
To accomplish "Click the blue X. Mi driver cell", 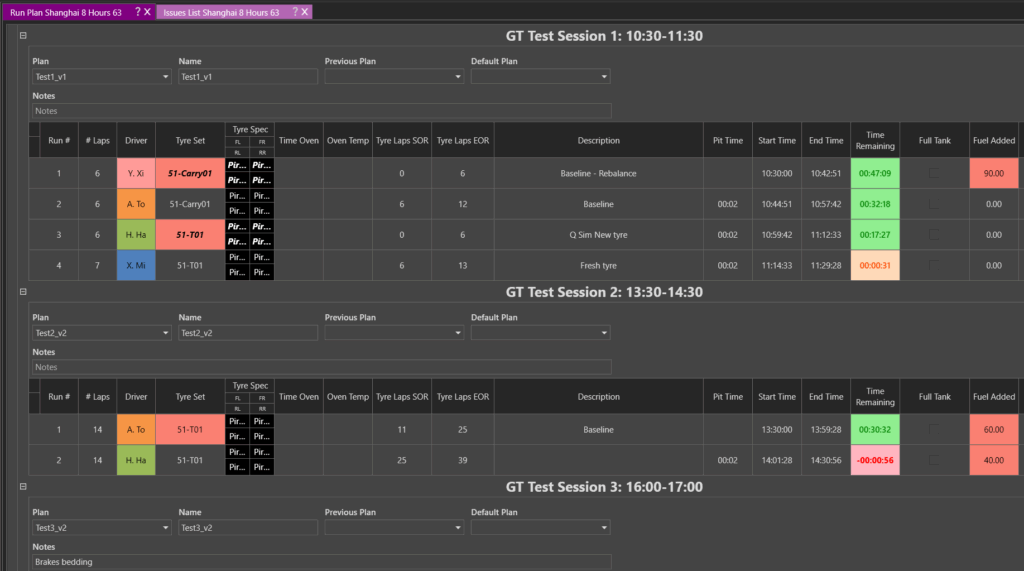I will pos(136,265).
